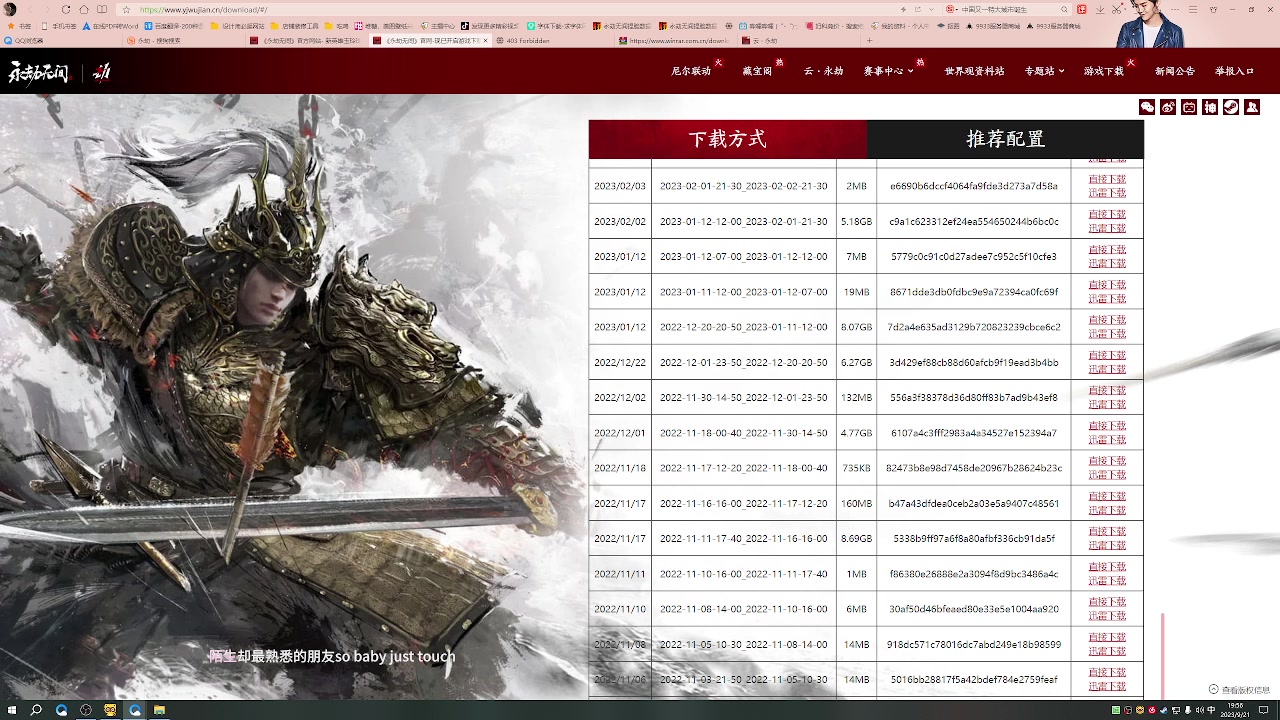Image resolution: width=1280 pixels, height=720 pixels.
Task: Switch to the 推荐配置 tab
Action: coord(1005,139)
